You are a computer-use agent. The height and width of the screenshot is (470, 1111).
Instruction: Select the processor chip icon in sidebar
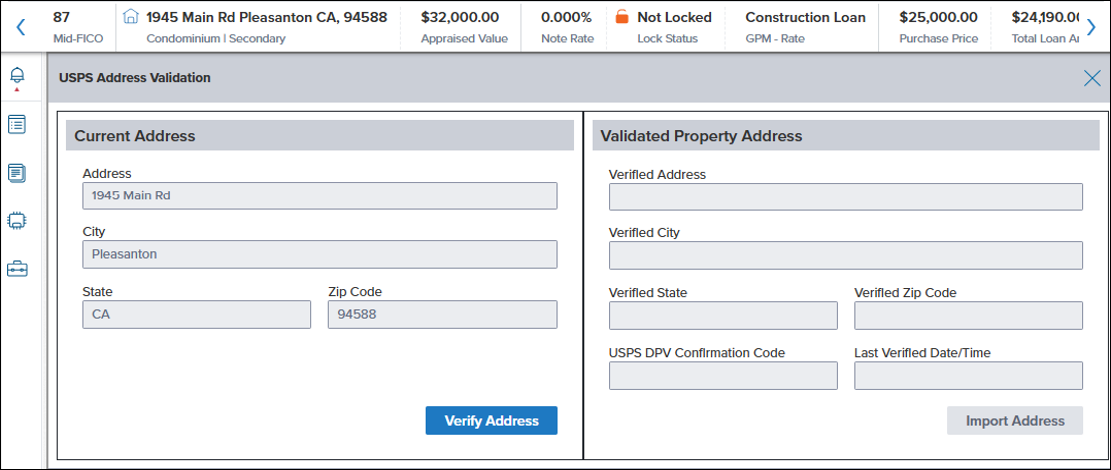[17, 220]
